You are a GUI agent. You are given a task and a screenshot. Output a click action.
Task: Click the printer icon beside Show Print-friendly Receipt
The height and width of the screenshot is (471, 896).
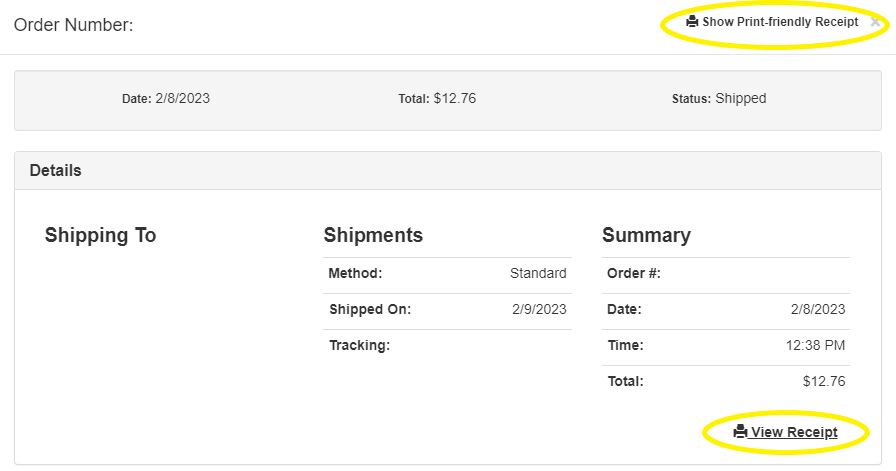coord(692,22)
